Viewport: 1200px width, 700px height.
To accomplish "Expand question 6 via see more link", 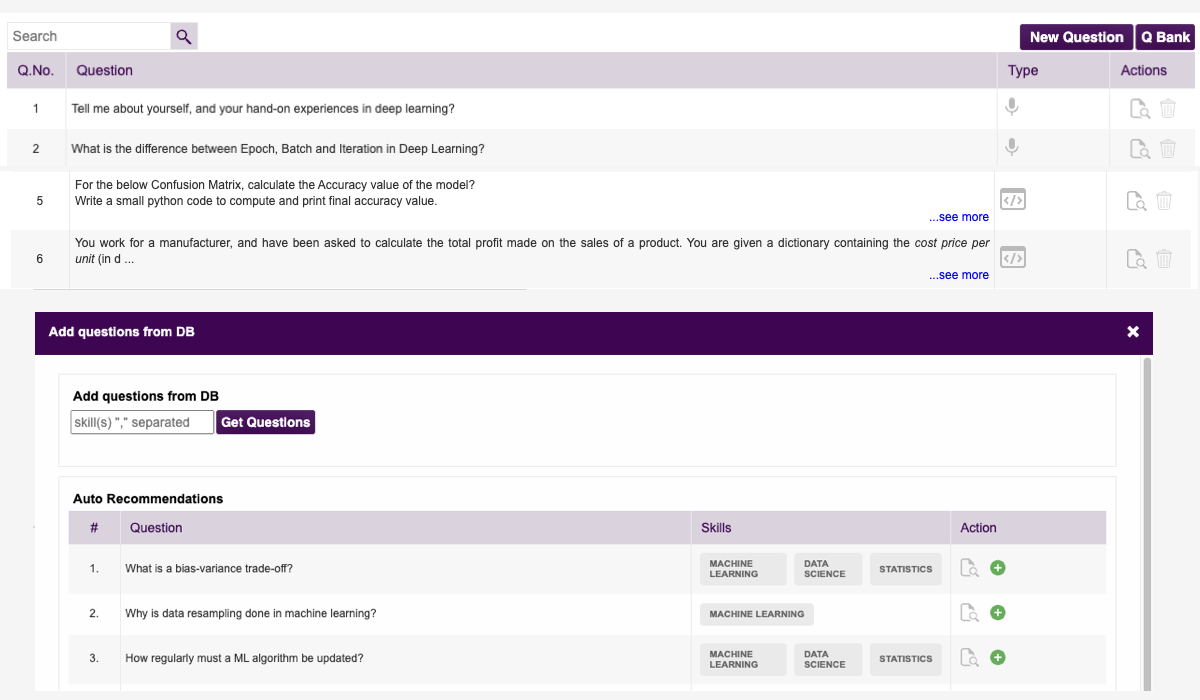I will coord(958,275).
